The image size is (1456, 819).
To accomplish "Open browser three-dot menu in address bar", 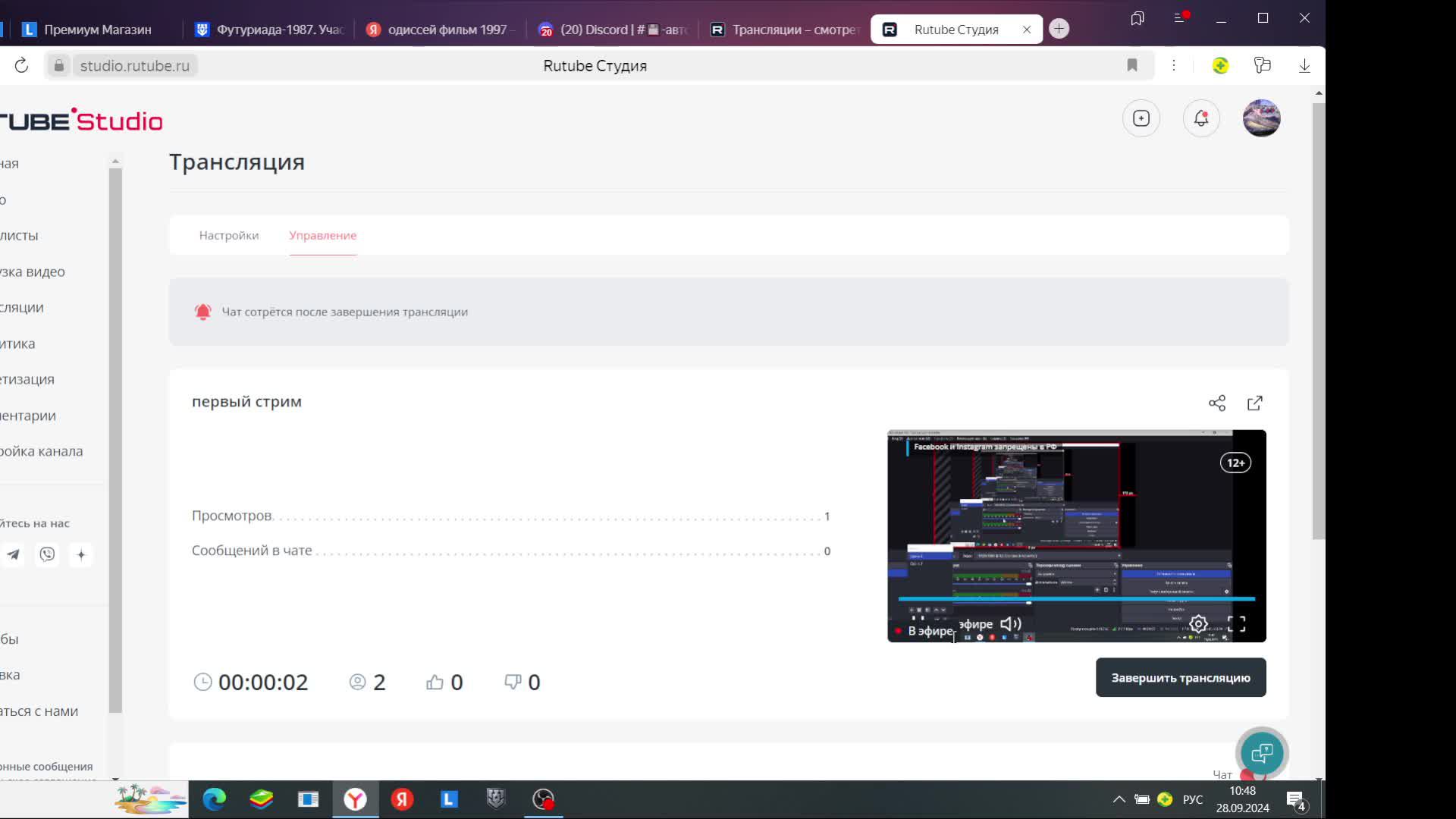I will (x=1174, y=66).
